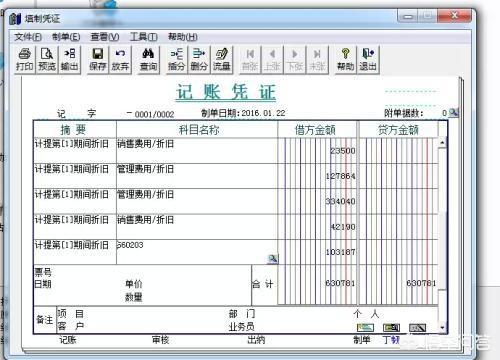Open 帮助 help toolbar icon

pos(345,60)
